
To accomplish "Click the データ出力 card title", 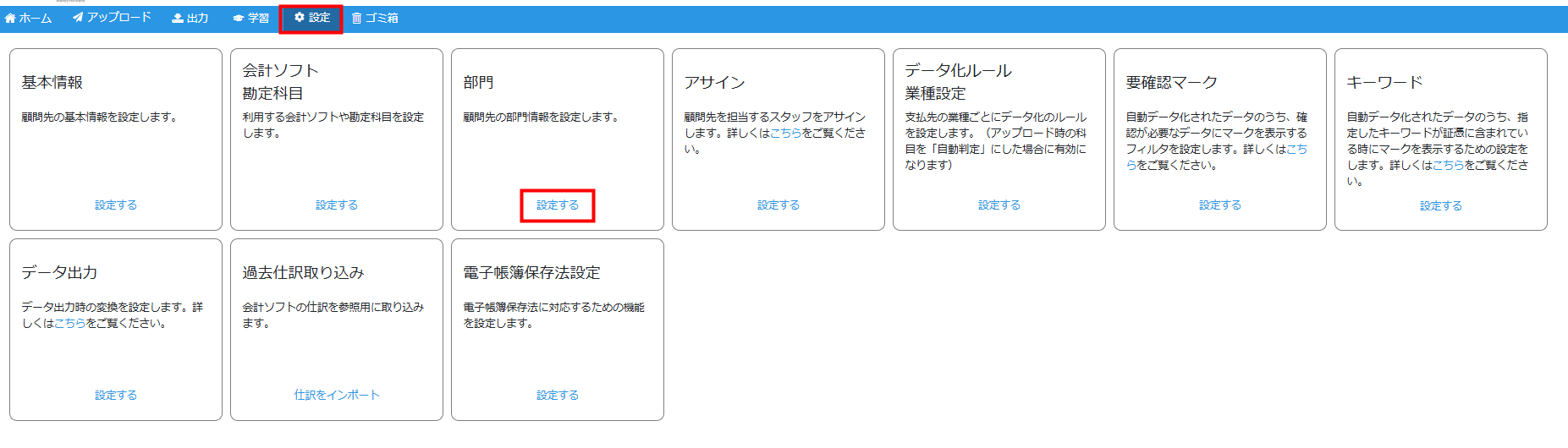I will pos(59,272).
